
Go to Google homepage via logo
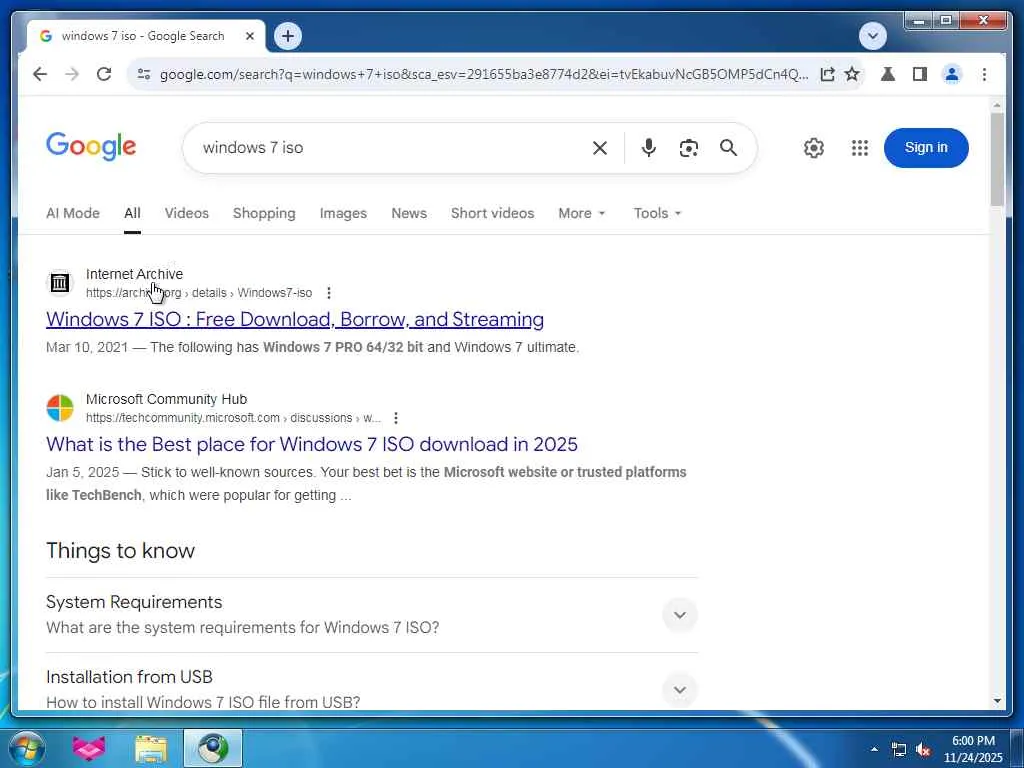point(91,146)
